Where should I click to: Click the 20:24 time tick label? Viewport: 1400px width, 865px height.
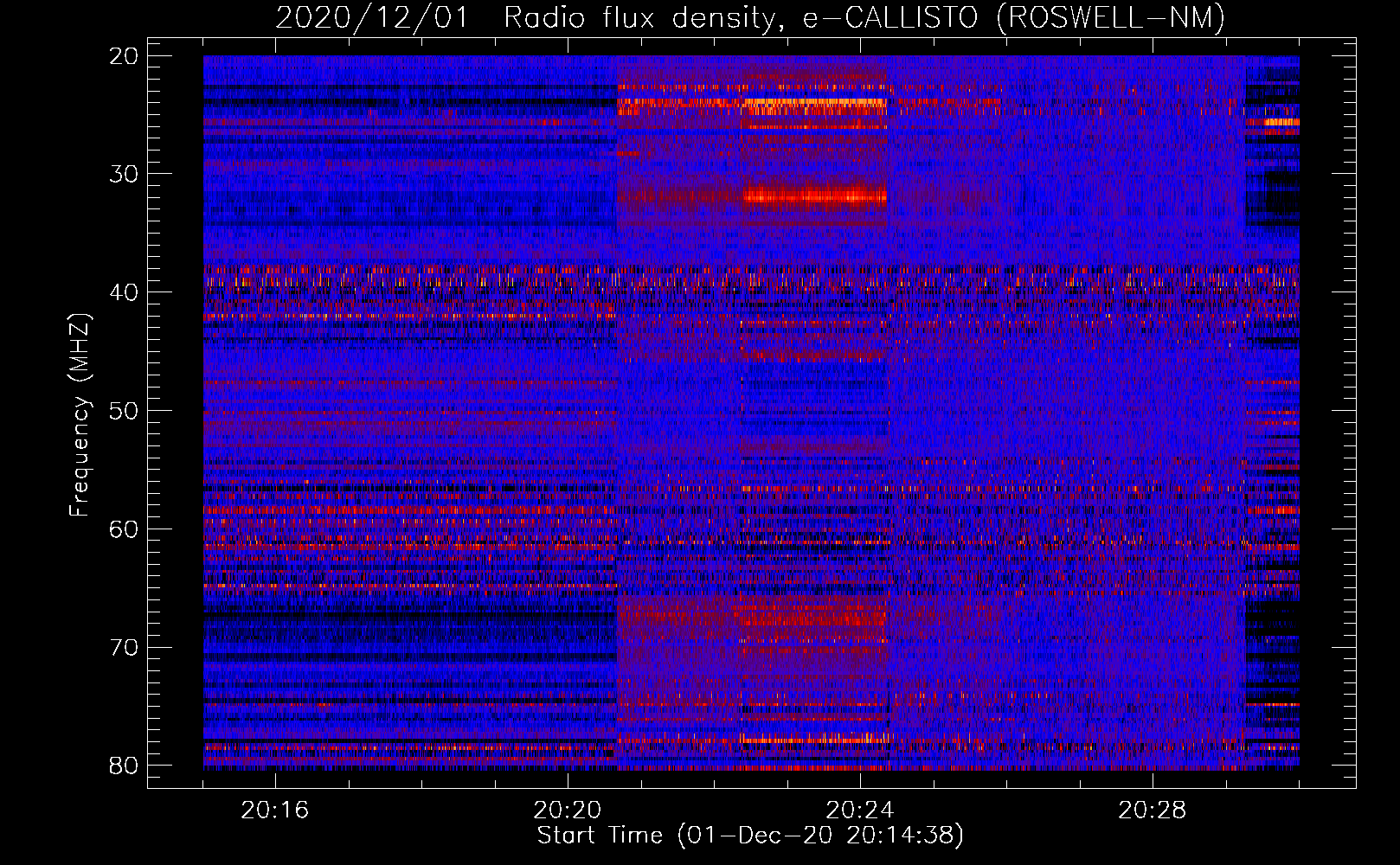click(860, 811)
